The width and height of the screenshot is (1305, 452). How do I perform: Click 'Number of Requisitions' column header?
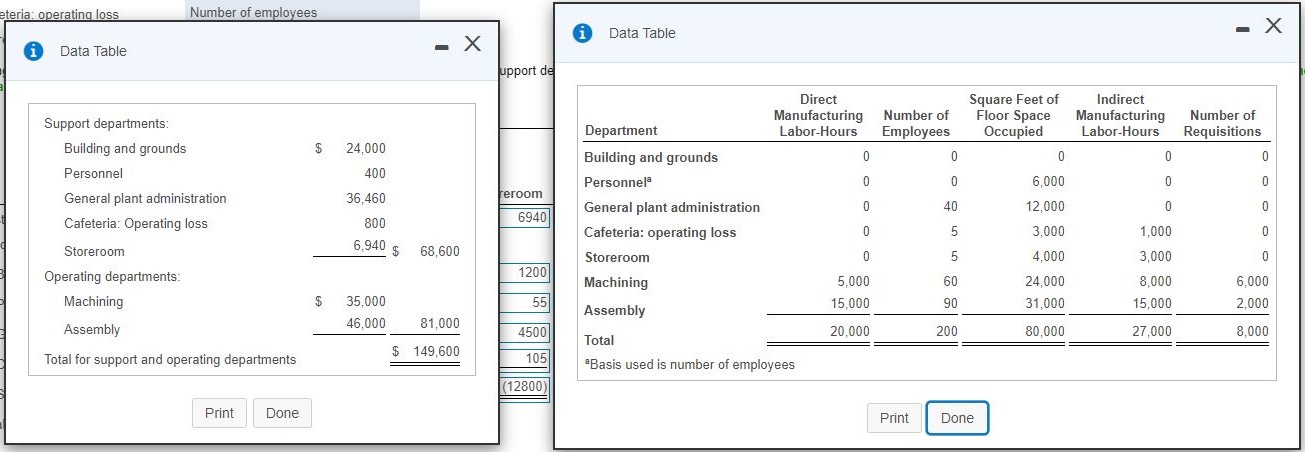[1223, 123]
